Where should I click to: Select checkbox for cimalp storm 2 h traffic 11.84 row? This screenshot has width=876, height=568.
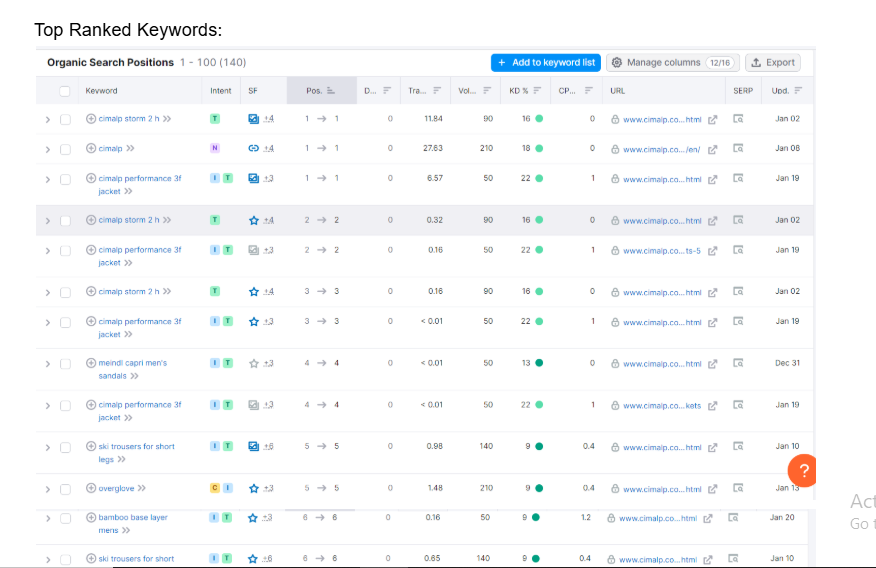coord(65,120)
